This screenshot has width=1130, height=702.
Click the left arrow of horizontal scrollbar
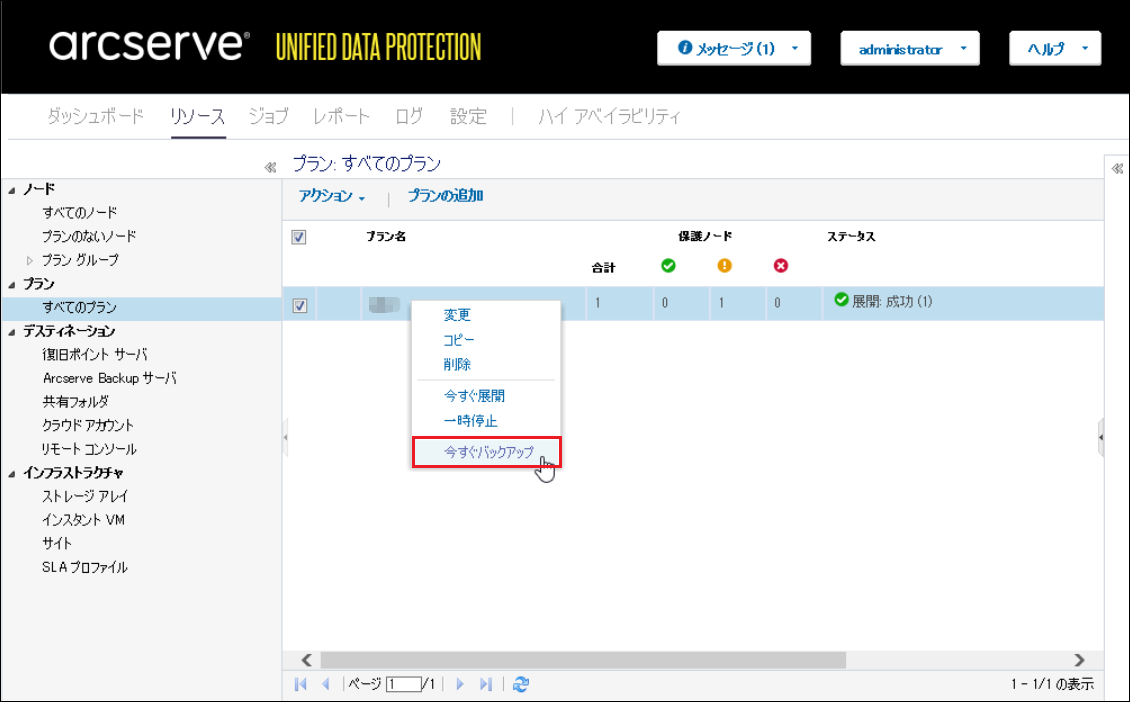pos(306,660)
